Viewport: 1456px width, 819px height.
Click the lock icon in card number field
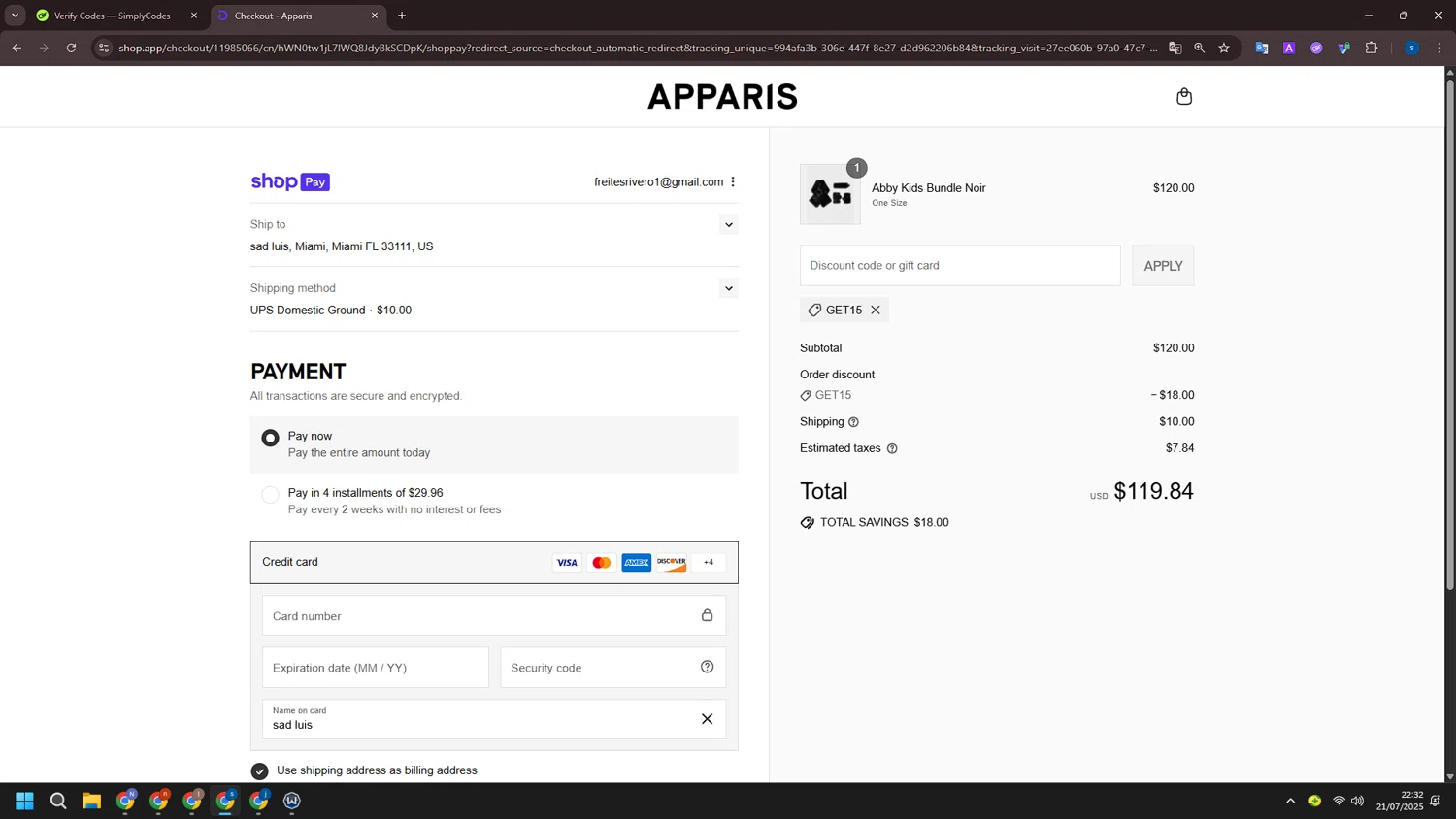[x=707, y=615]
